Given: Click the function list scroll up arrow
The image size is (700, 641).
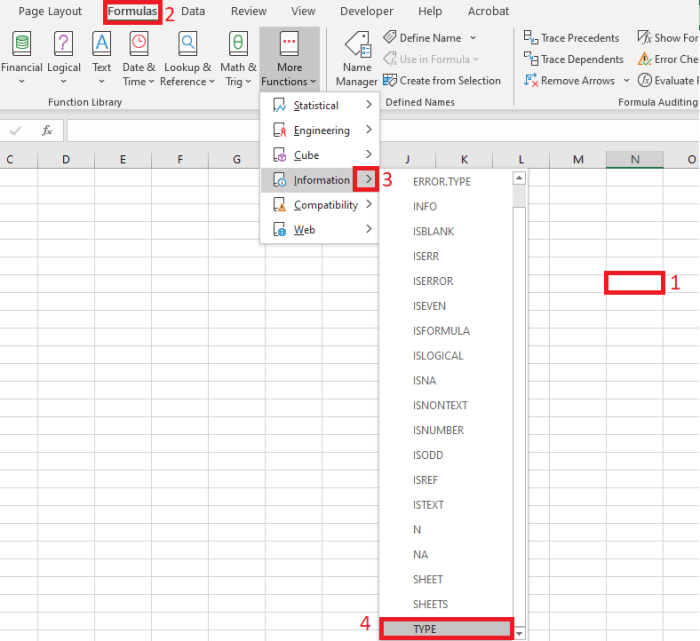Looking at the screenshot, I should coord(519,178).
